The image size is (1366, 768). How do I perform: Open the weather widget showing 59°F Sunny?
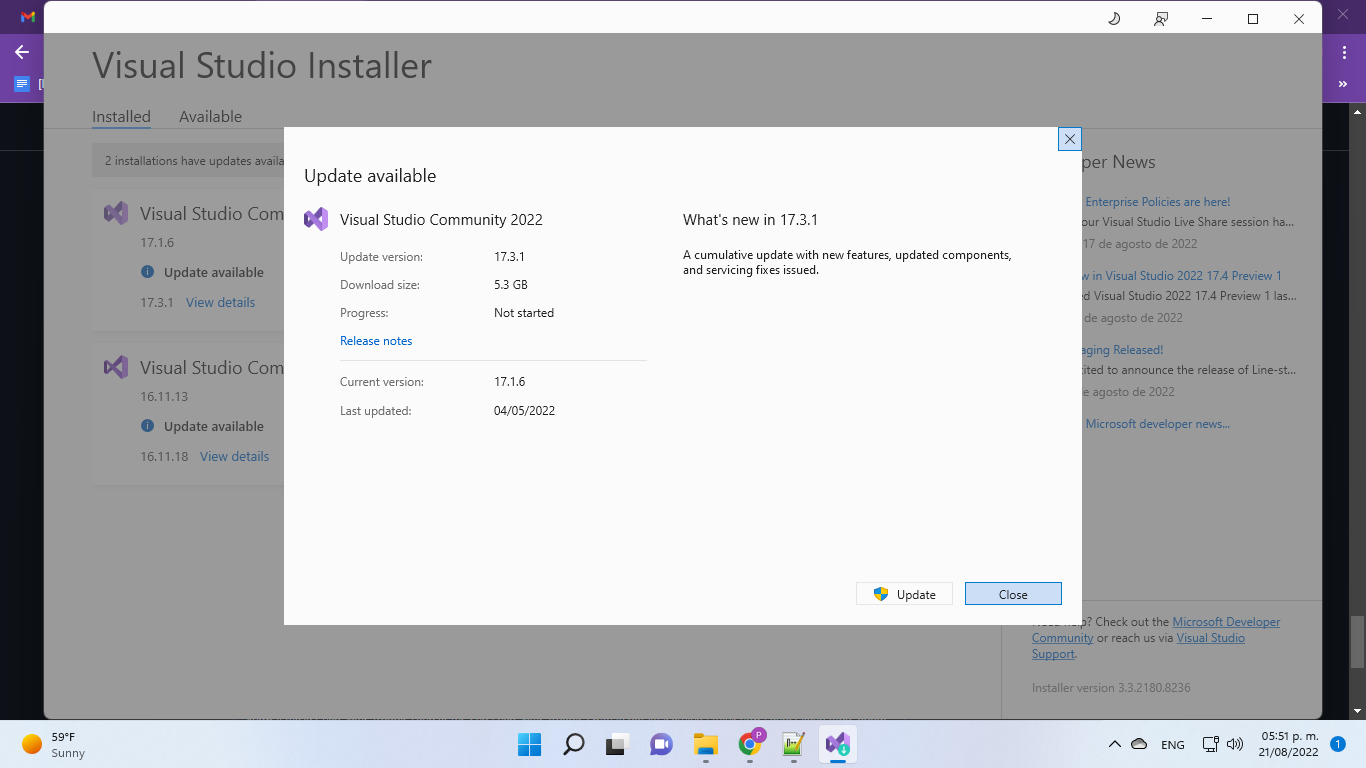(56, 745)
